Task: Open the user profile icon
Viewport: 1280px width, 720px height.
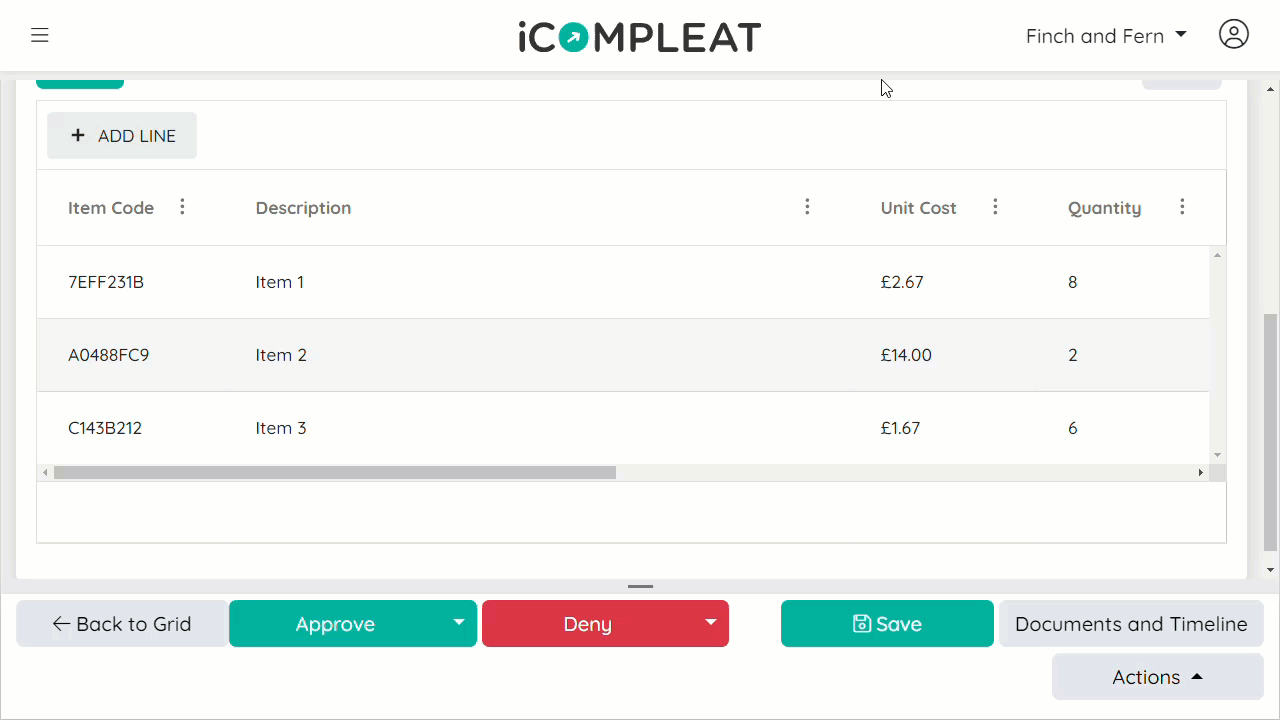Action: [x=1234, y=34]
